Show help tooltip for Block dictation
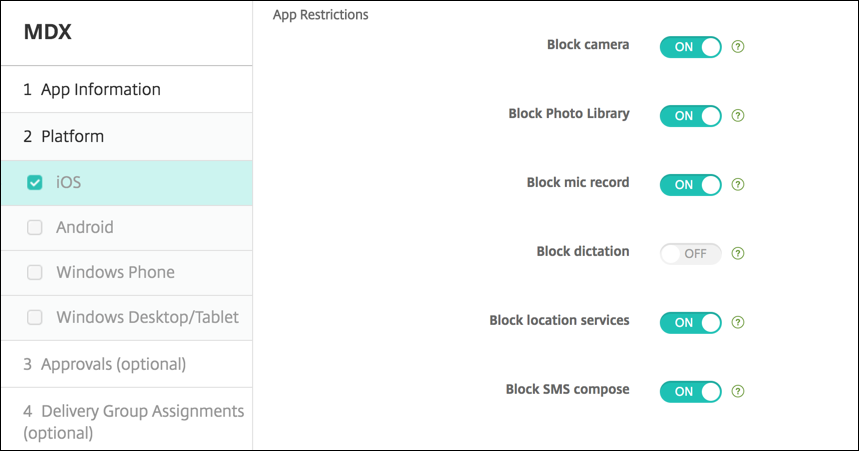This screenshot has width=859, height=451. tap(739, 253)
